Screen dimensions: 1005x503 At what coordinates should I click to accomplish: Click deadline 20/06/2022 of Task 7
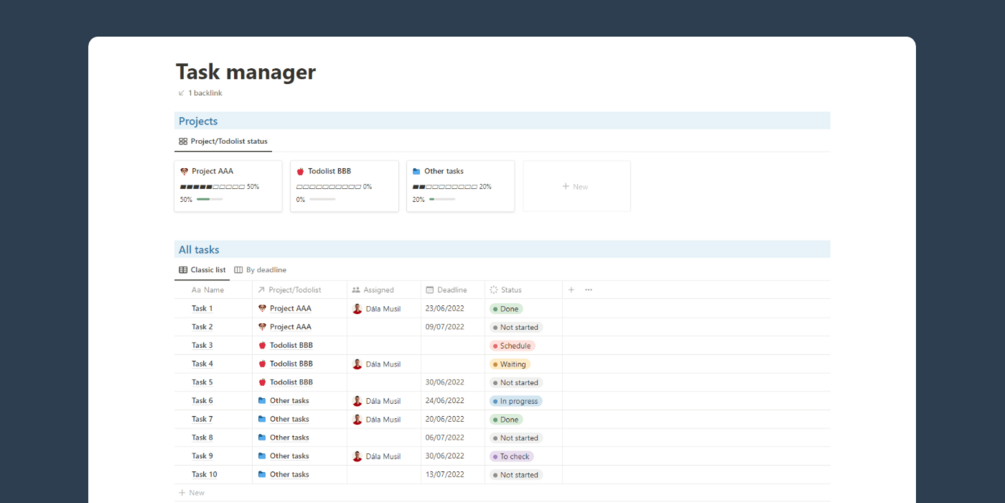[x=445, y=419]
